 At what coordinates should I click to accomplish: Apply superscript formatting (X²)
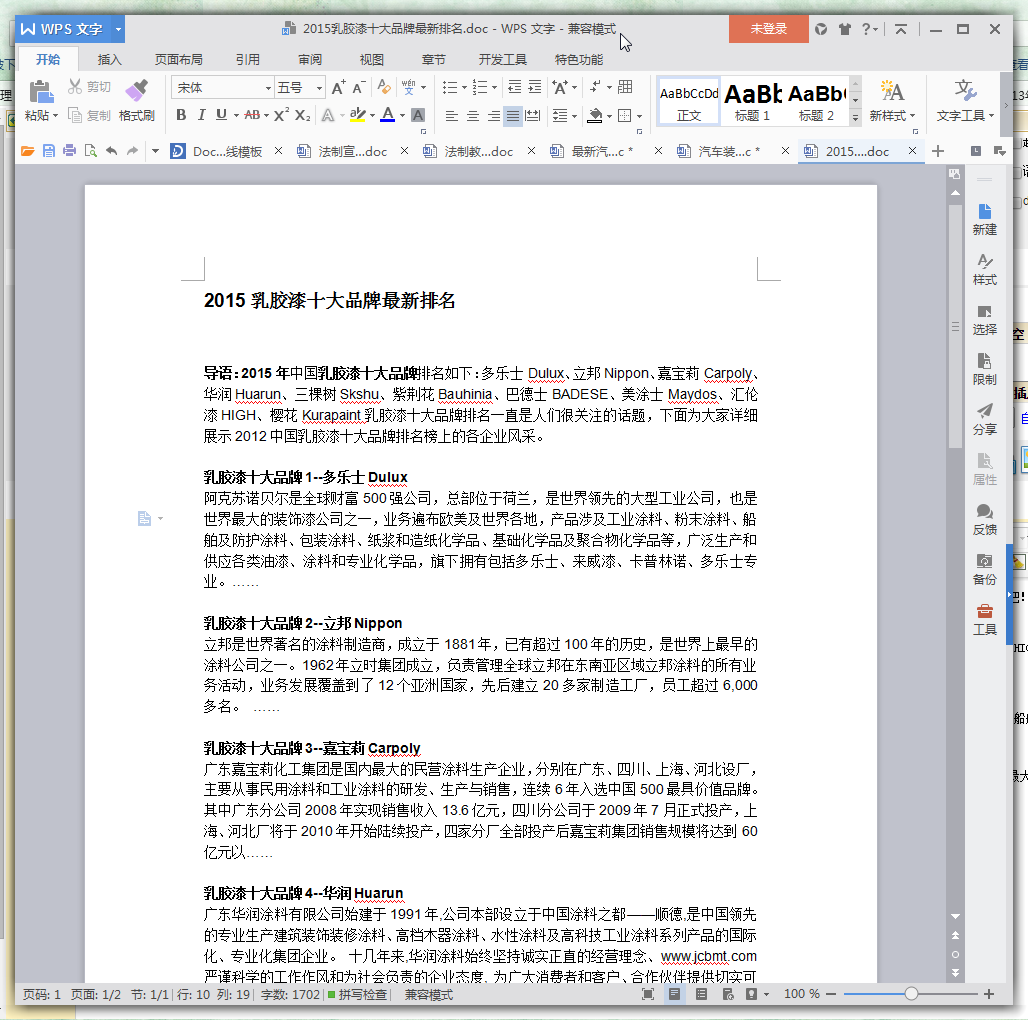click(x=281, y=115)
